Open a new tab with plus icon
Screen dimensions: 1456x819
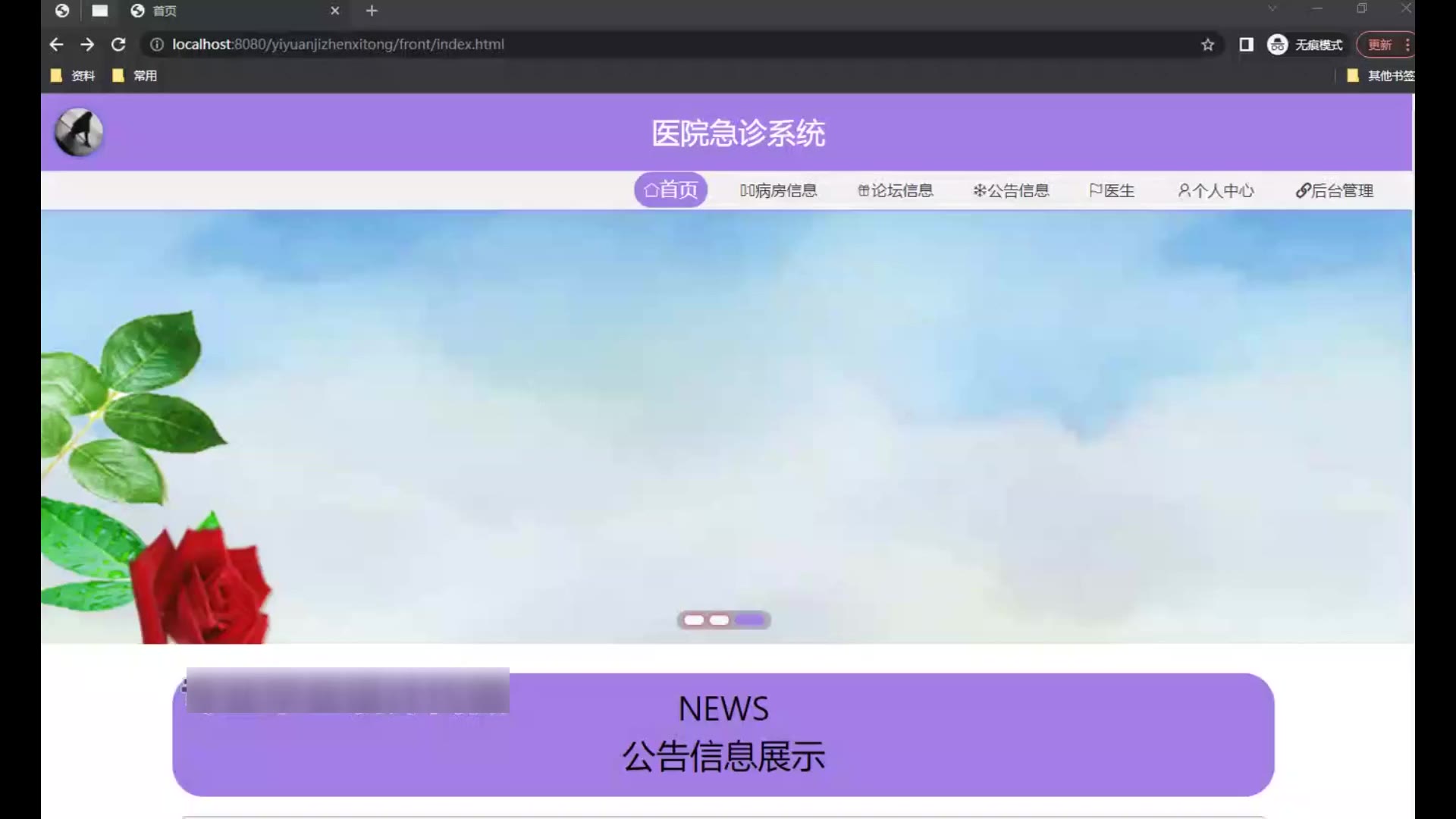[372, 11]
